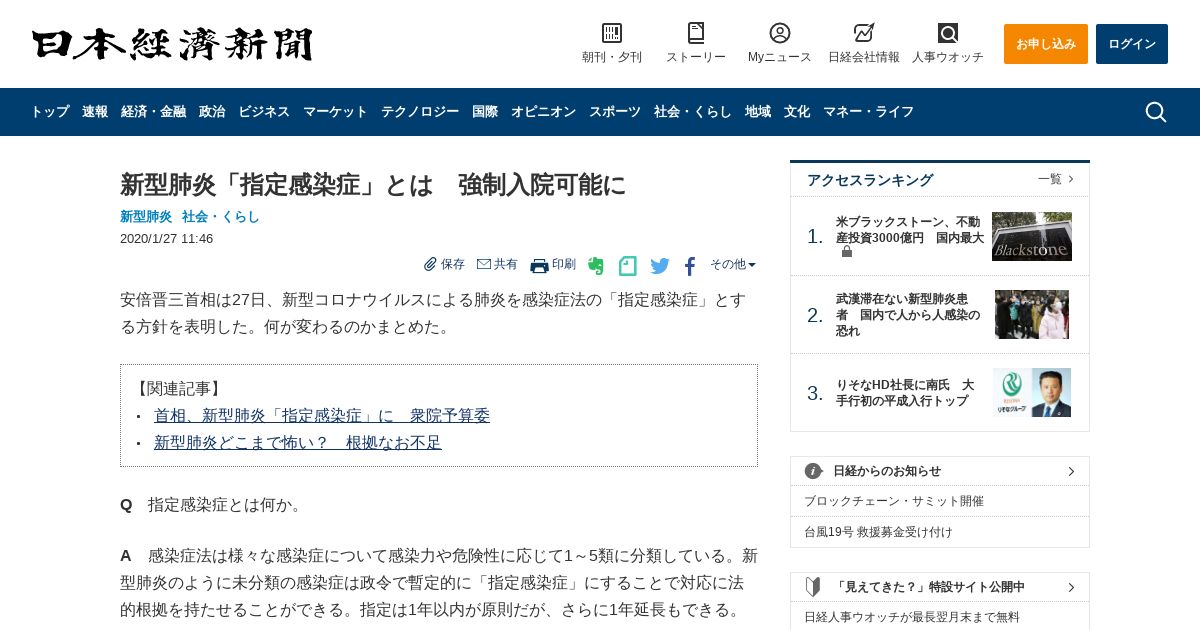The image size is (1200, 630).
Task: Open the 社会・くらし tag under headline
Action: [x=221, y=217]
